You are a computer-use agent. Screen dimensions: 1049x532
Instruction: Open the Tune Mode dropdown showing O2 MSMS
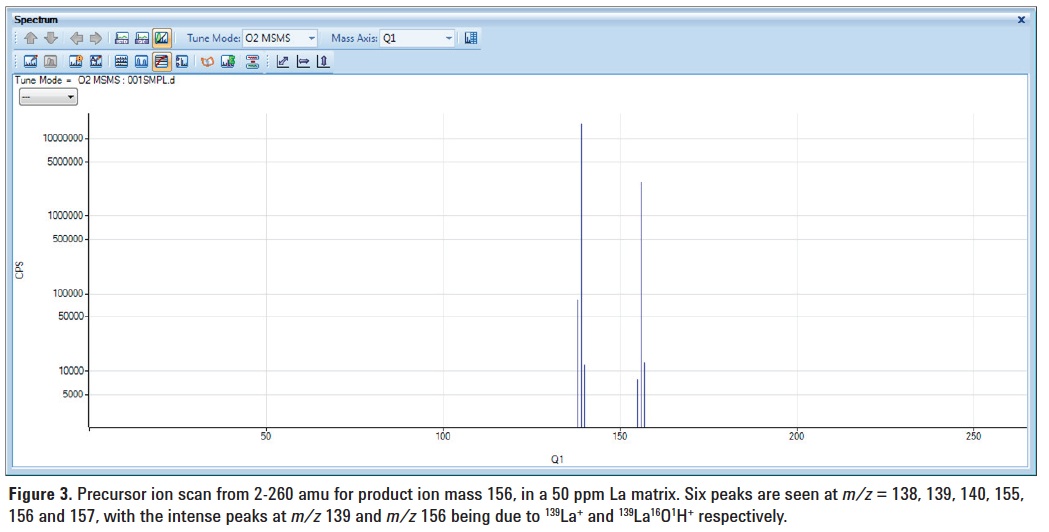coord(280,39)
